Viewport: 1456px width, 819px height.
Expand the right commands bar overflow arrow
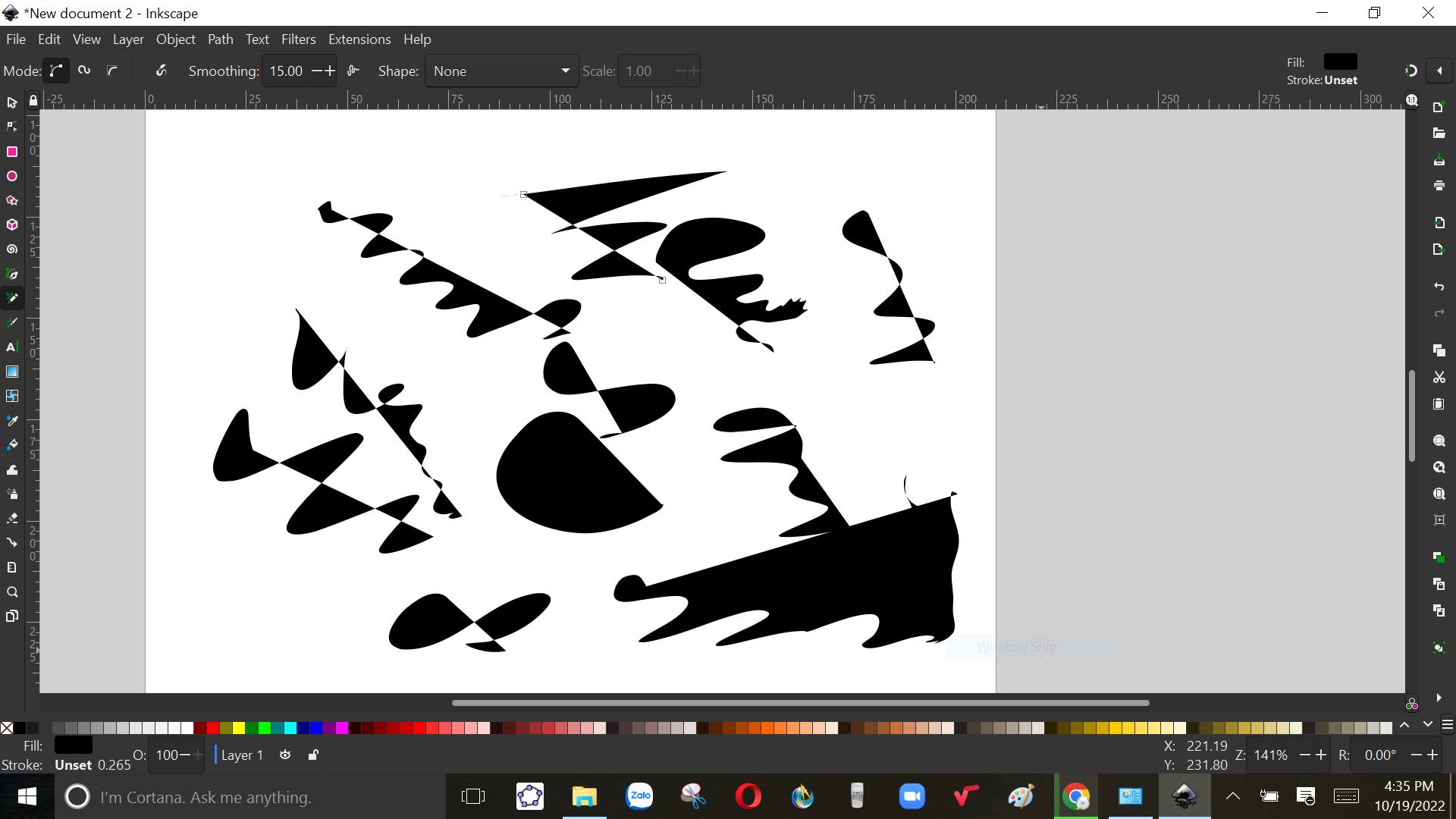[1439, 698]
